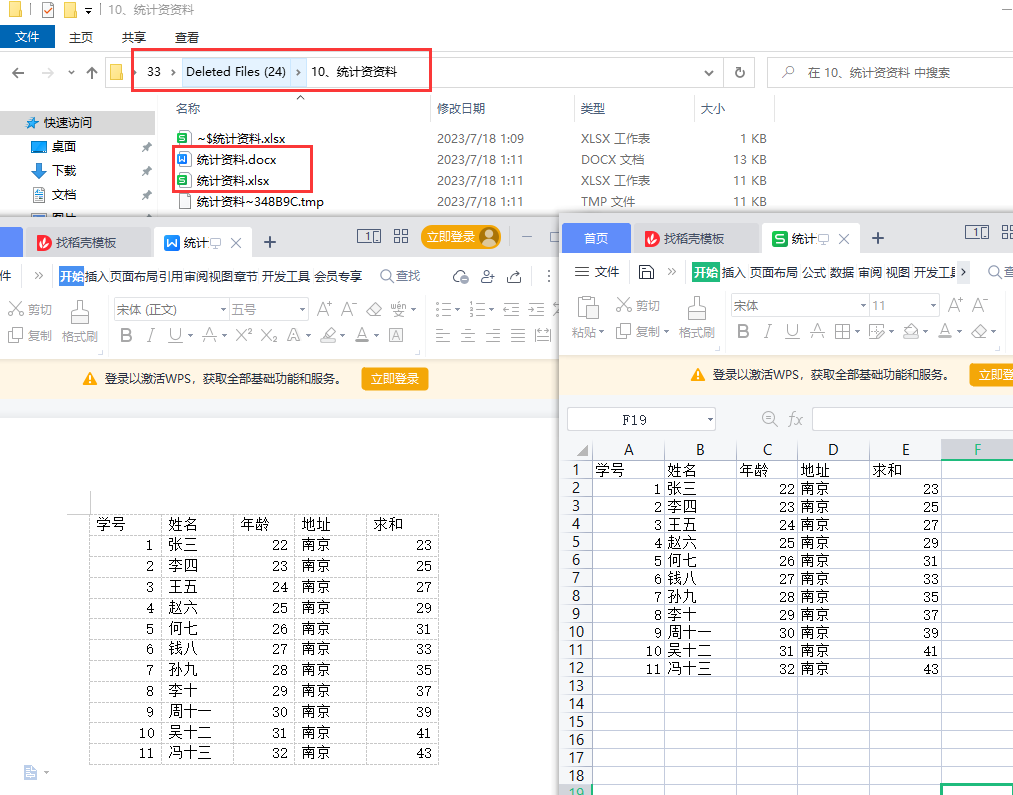Image resolution: width=1013 pixels, height=795 pixels.
Task: Clear formatting with eraser icon in Writer
Action: click(x=374, y=309)
